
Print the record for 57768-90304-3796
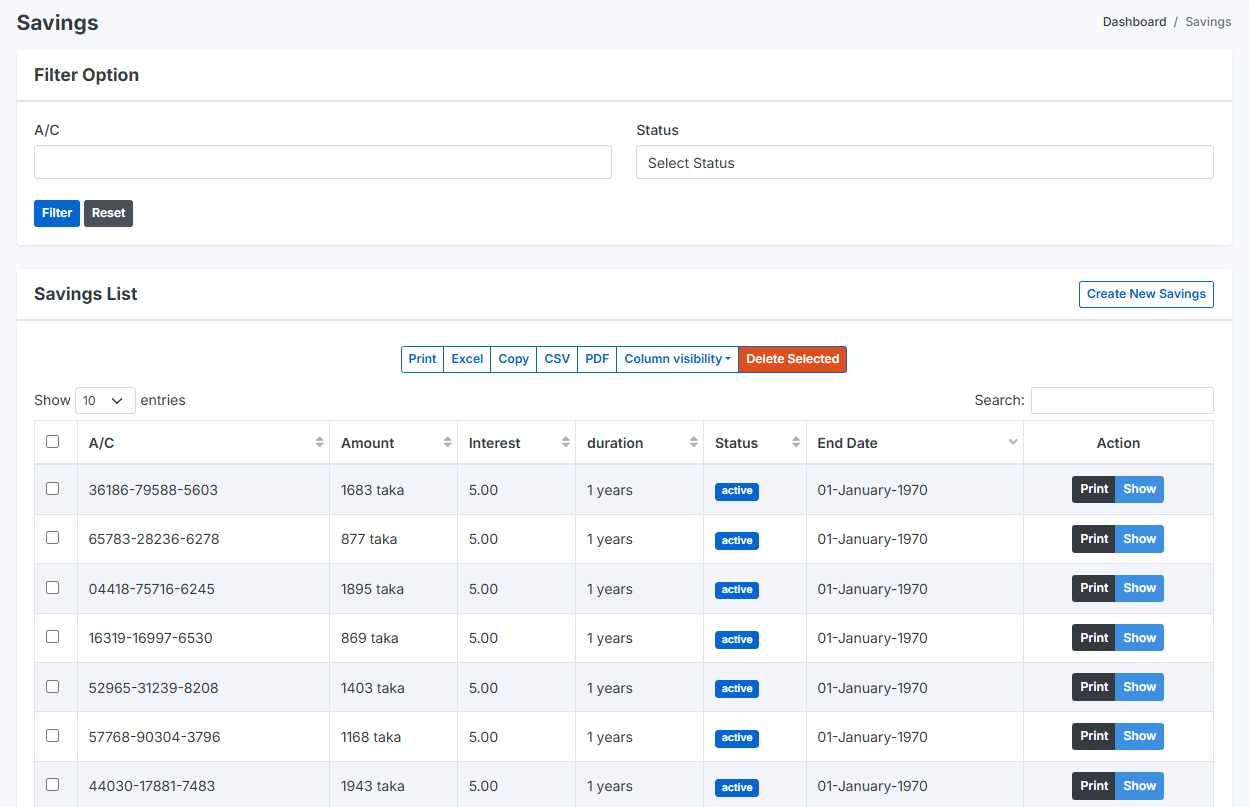[x=1094, y=736]
